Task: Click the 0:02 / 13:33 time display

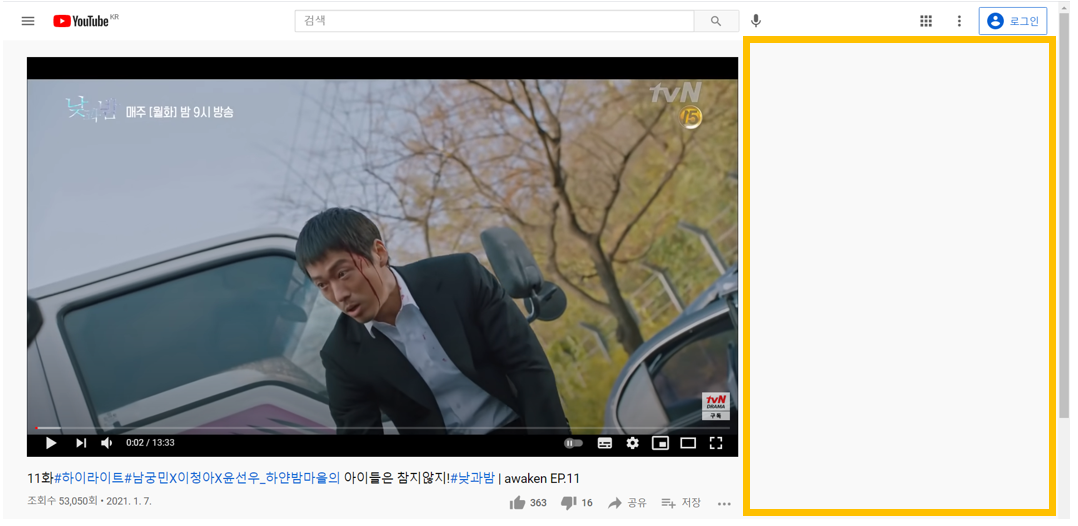Action: click(x=150, y=443)
